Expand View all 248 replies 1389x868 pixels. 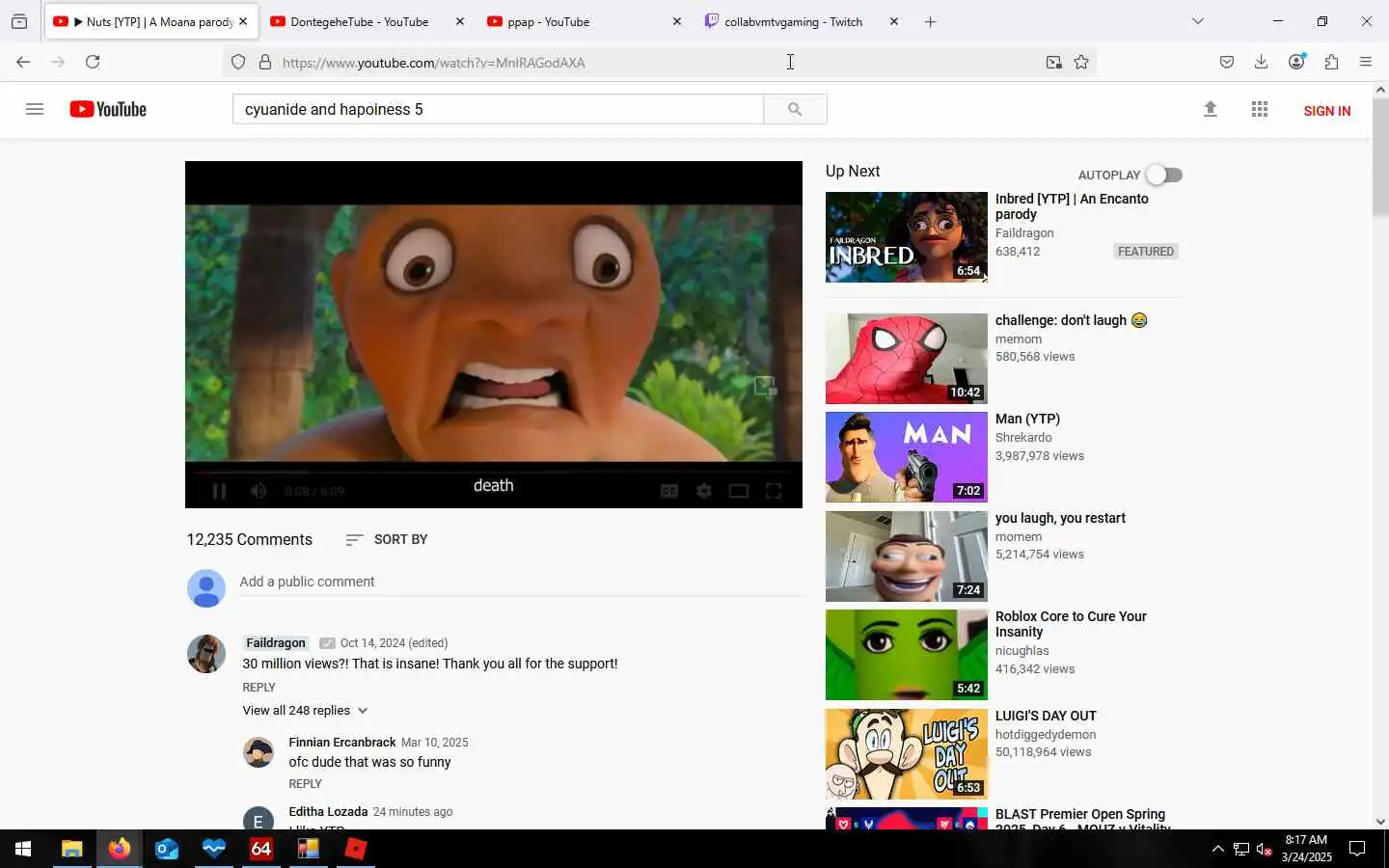(305, 710)
